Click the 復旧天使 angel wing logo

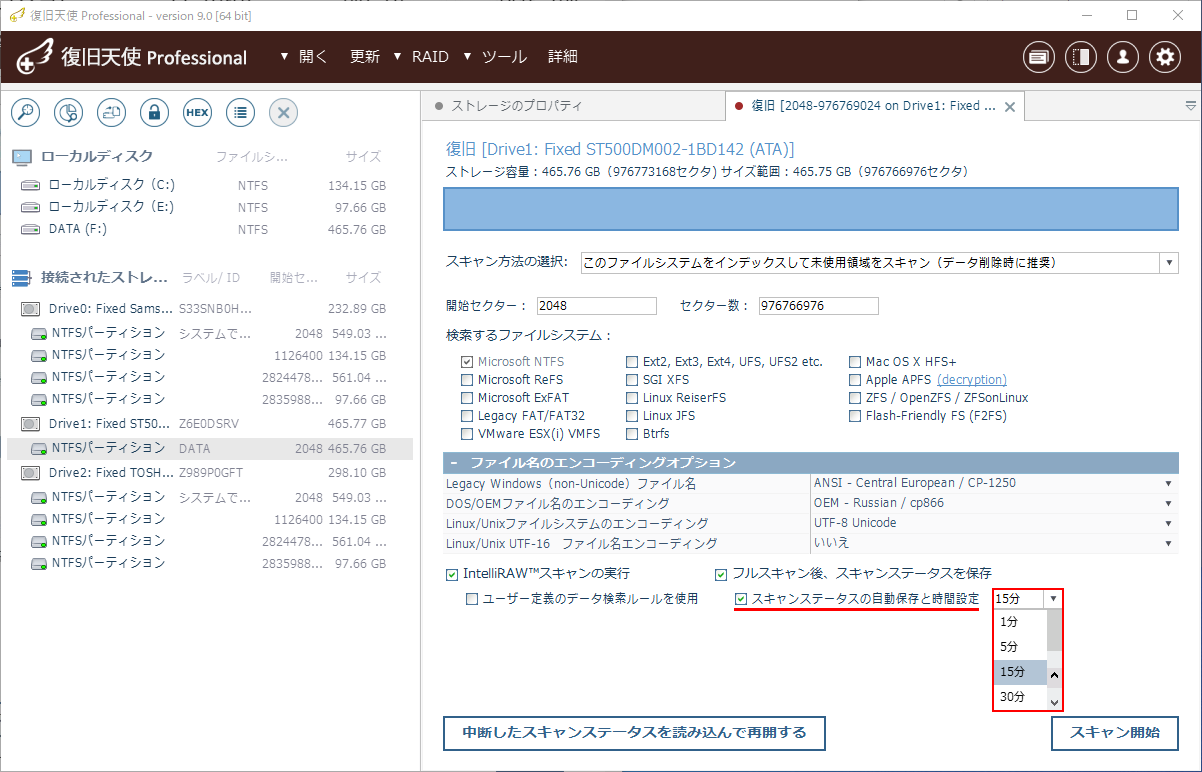click(33, 57)
